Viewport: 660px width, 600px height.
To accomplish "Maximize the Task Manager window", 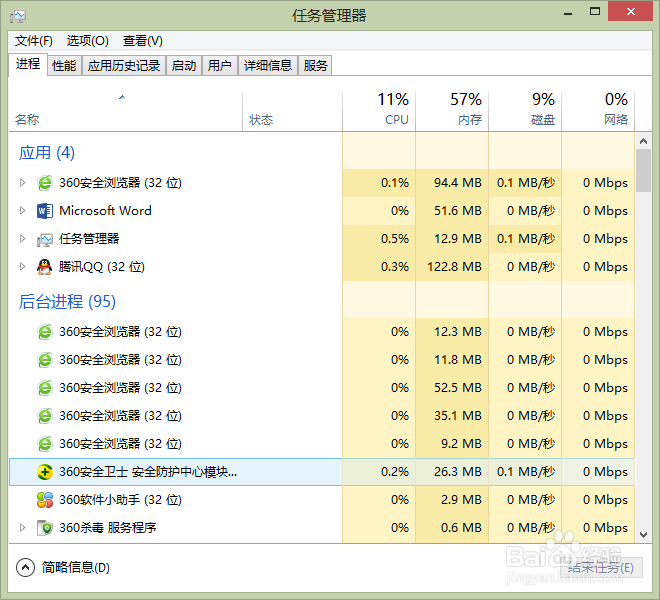I will point(595,12).
